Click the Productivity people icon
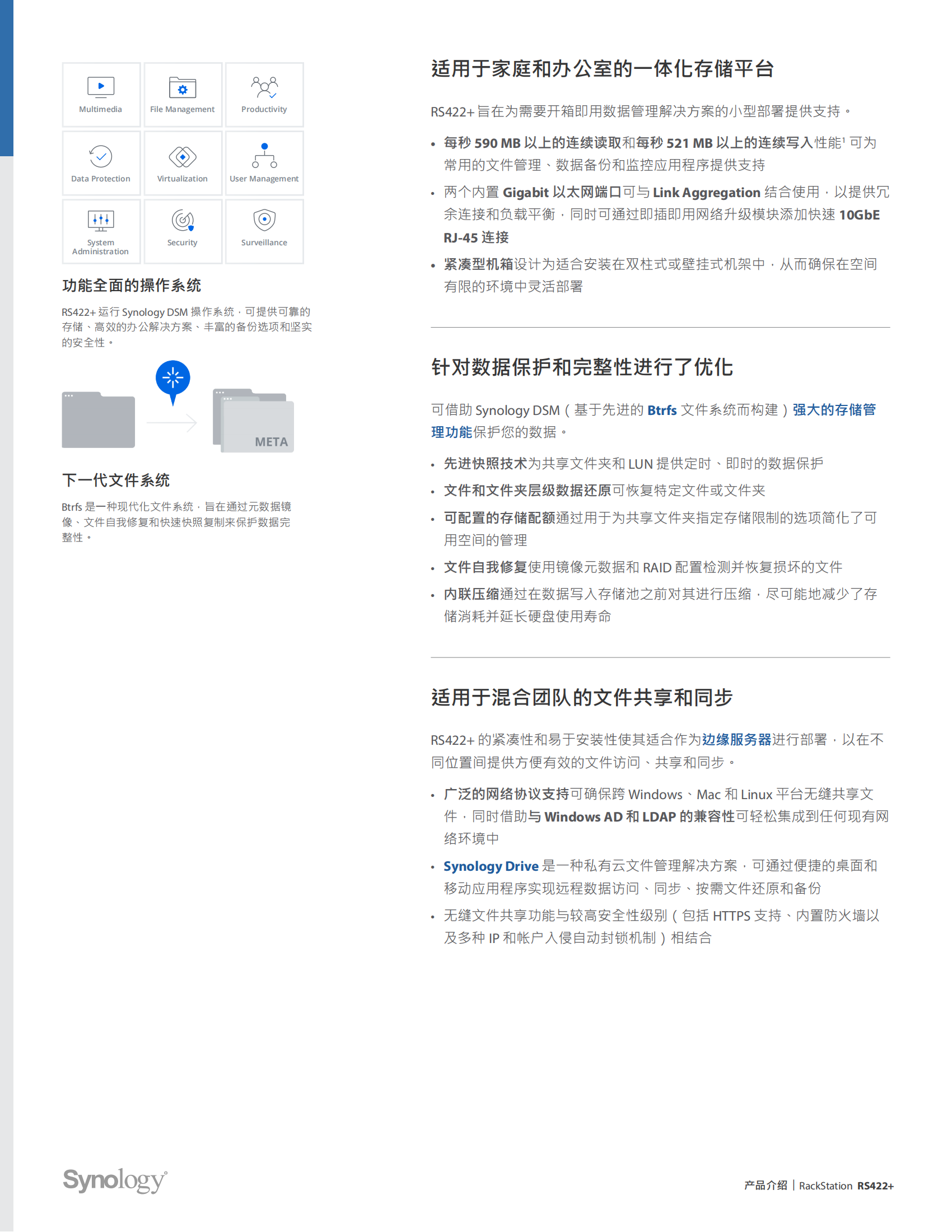This screenshot has width=952, height=1232. 264,87
